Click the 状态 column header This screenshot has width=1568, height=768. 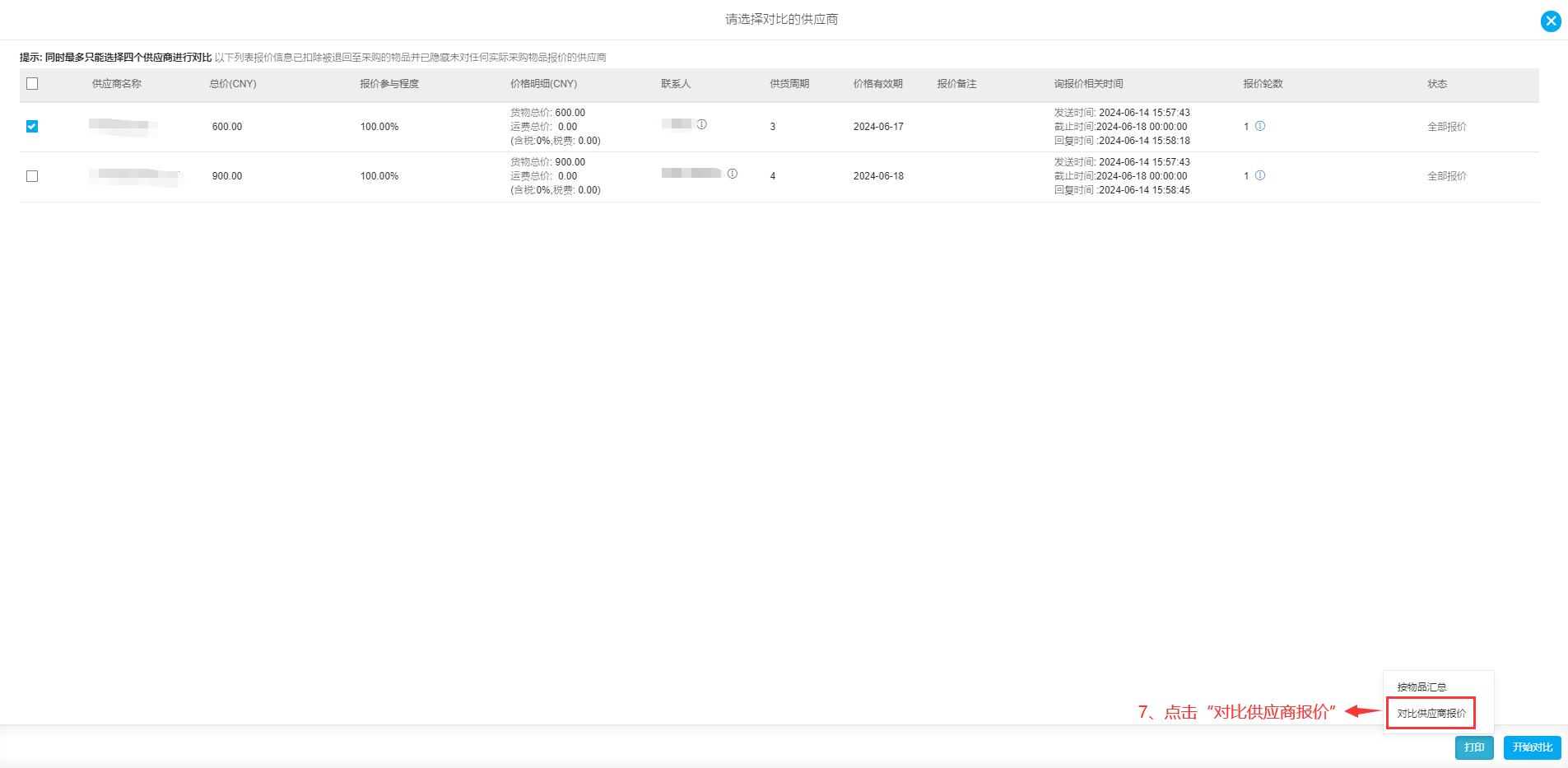[1437, 84]
